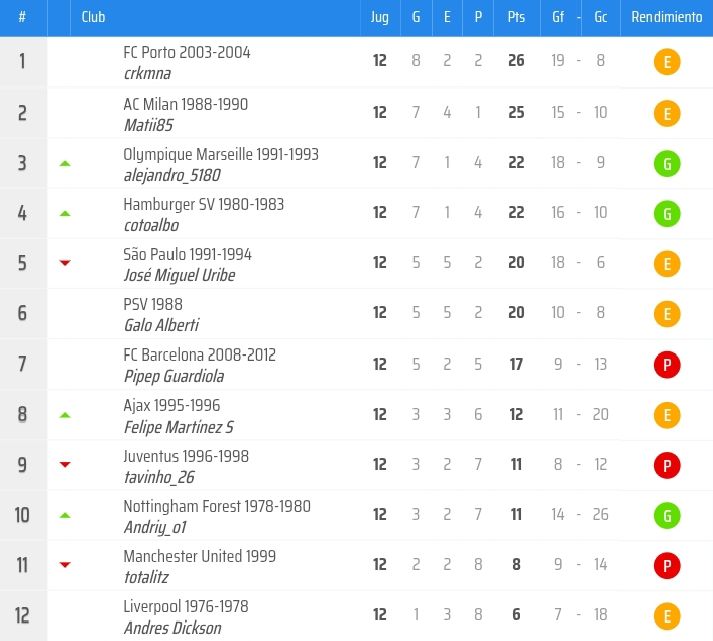Click the red down arrow beside Manchester United

pos(65,565)
